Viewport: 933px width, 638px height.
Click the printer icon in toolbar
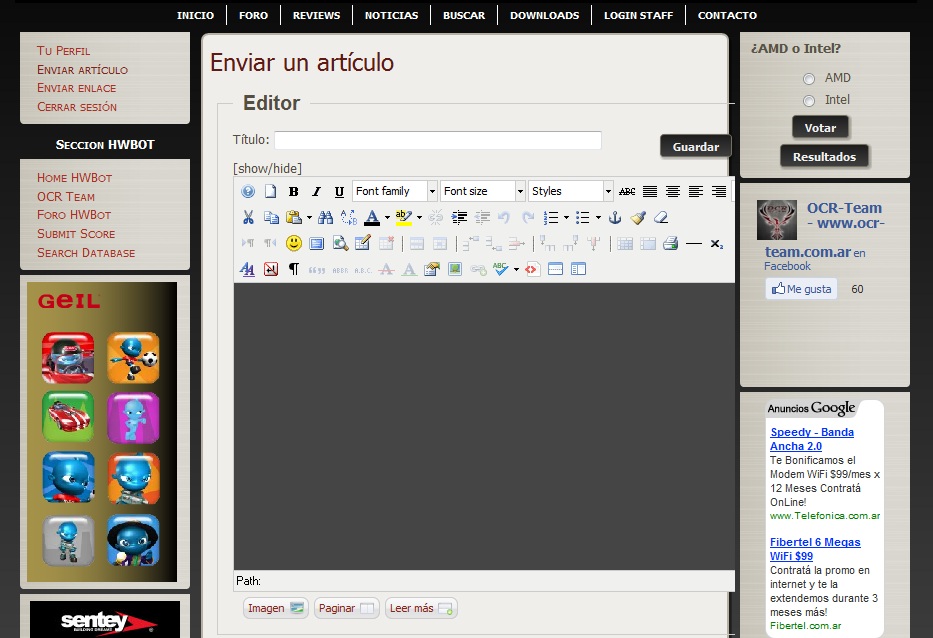pyautogui.click(x=670, y=243)
